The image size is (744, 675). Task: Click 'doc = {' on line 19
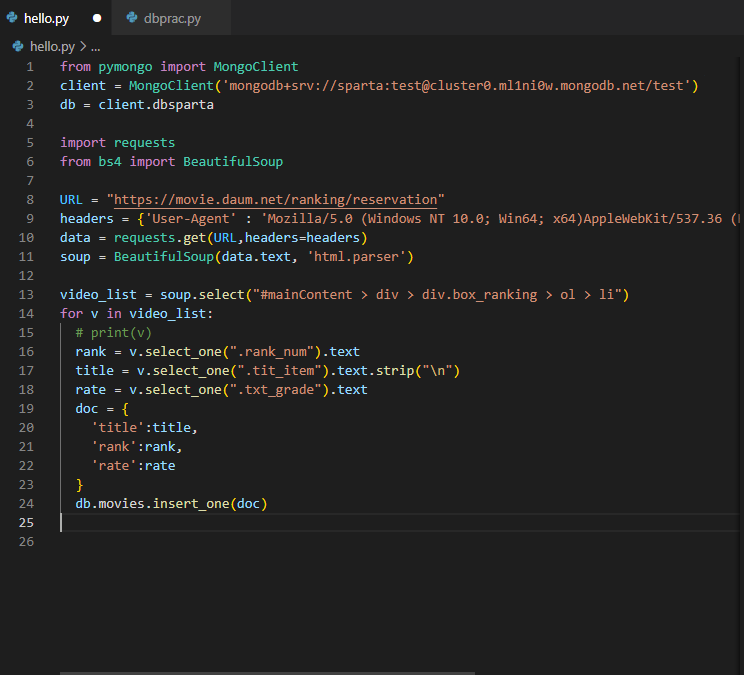102,408
